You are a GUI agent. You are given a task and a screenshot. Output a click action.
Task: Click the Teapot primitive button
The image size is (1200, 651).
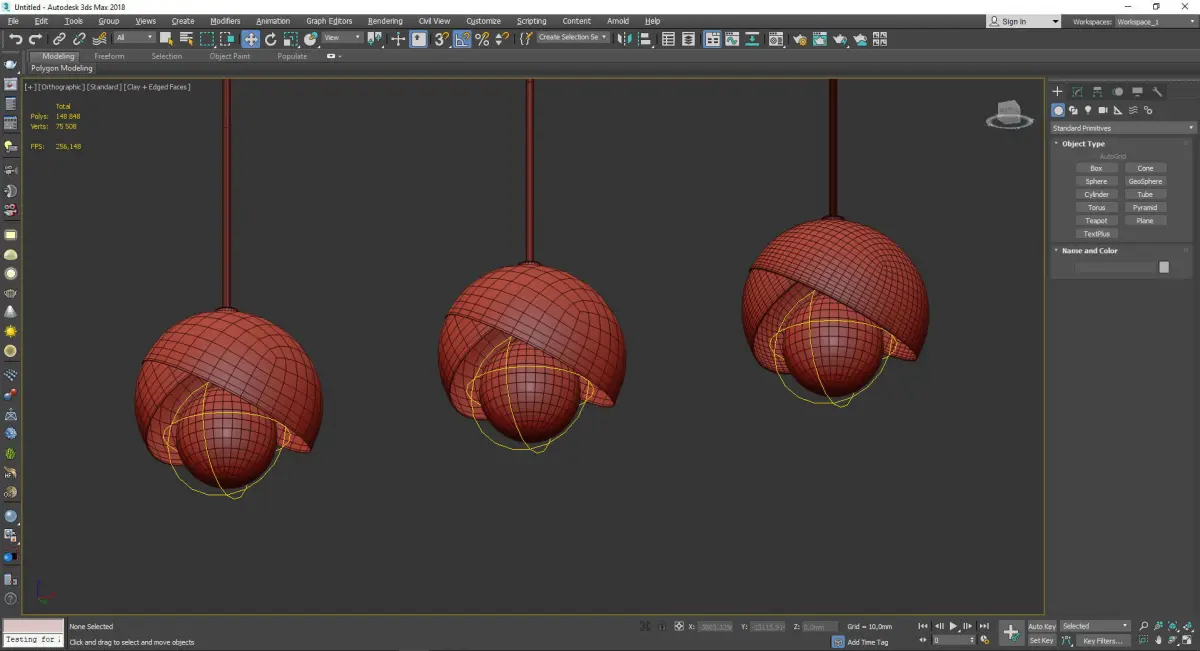[1096, 220]
